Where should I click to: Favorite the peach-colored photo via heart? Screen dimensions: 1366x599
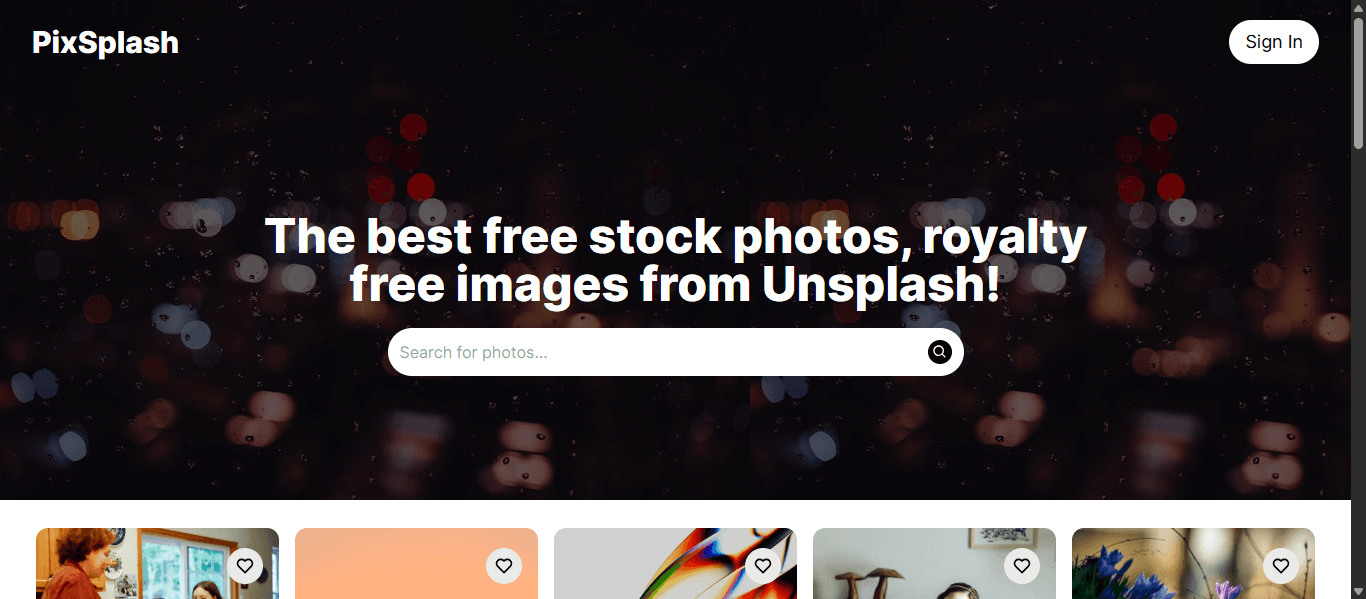[504, 566]
